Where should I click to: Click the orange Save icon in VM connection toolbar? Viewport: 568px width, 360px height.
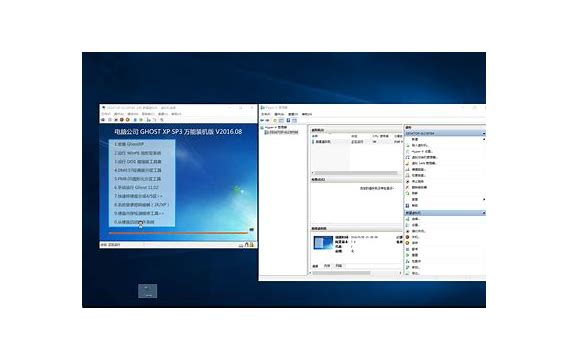point(128,120)
